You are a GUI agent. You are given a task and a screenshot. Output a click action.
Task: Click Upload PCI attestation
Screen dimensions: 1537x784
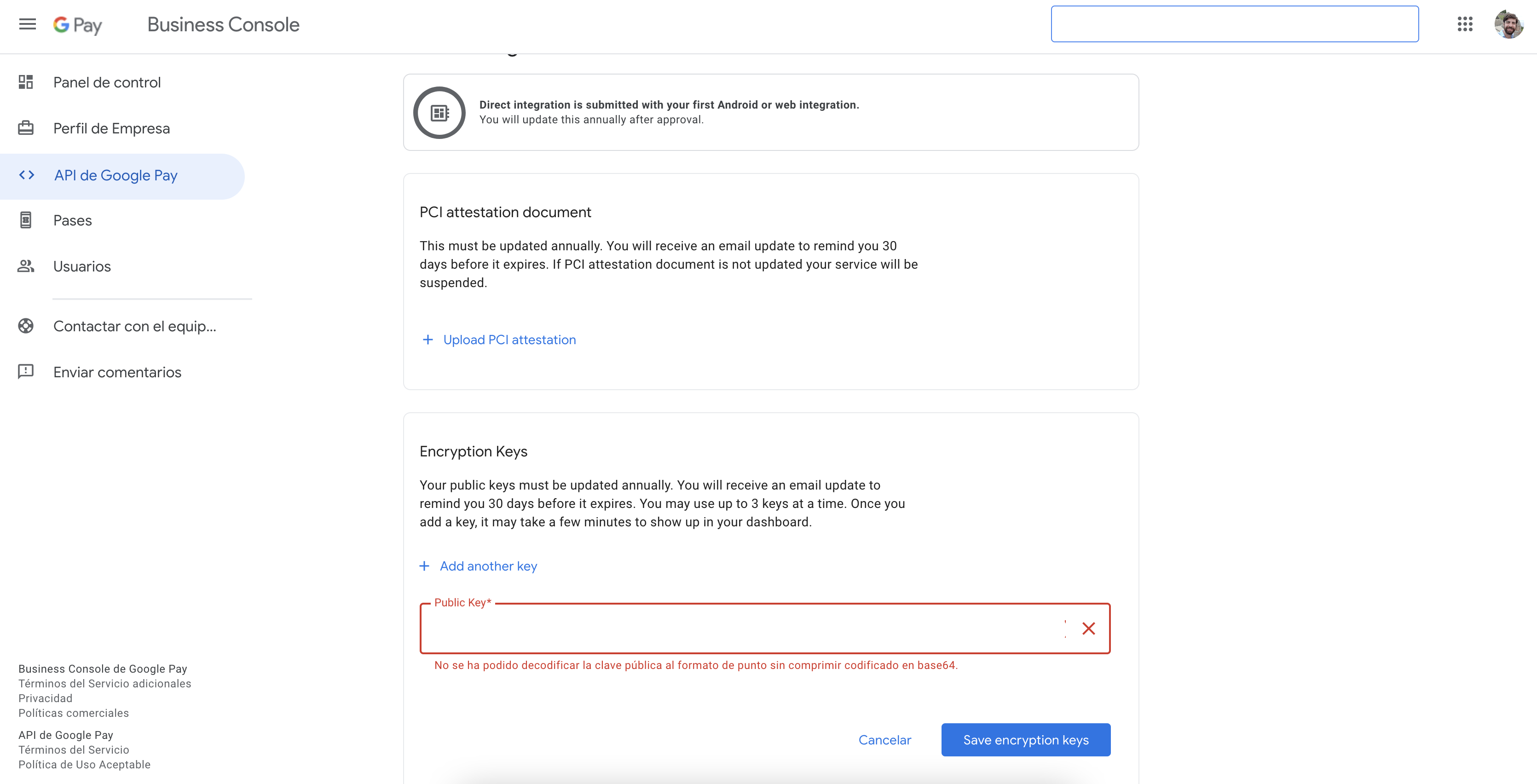pyautogui.click(x=509, y=340)
